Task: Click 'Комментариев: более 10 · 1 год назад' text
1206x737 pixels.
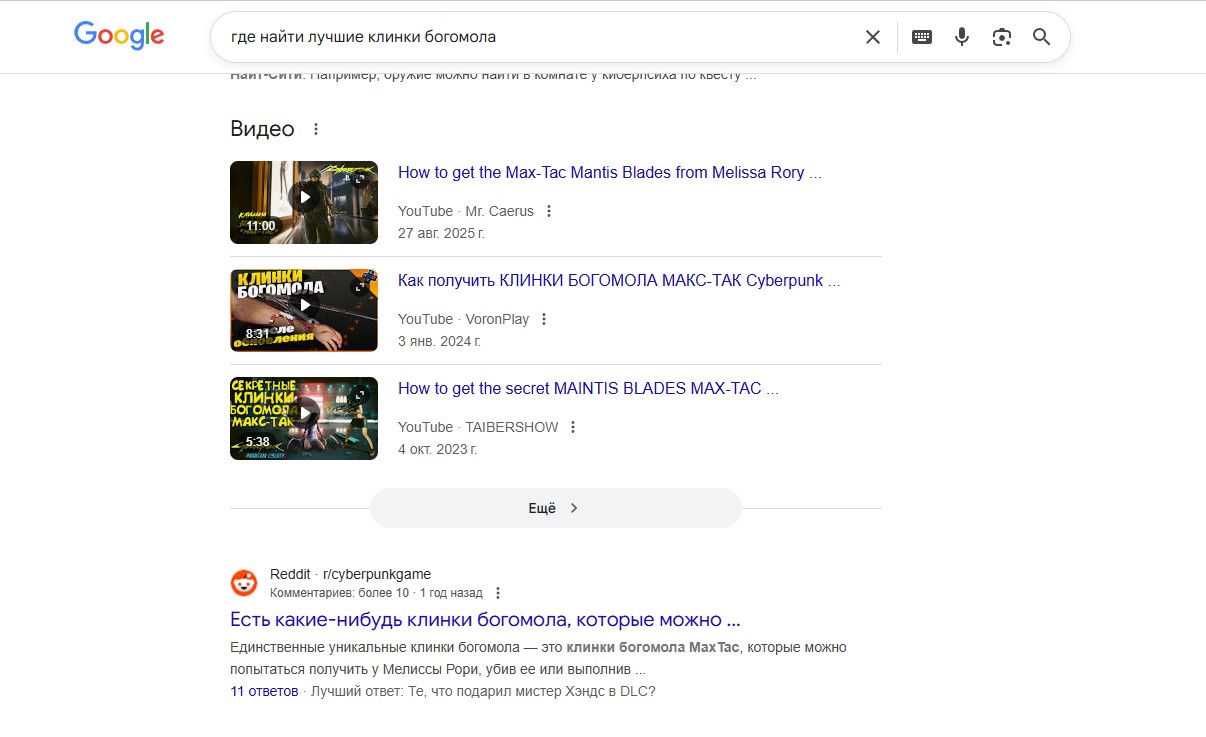Action: click(376, 593)
